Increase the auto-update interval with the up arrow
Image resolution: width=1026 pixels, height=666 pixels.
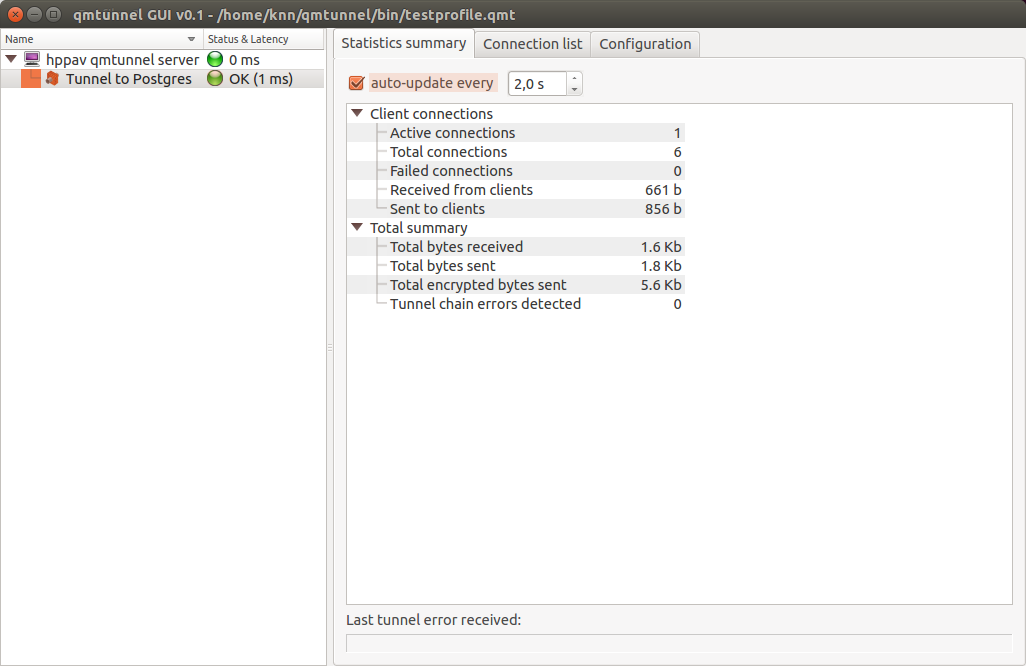point(574,78)
